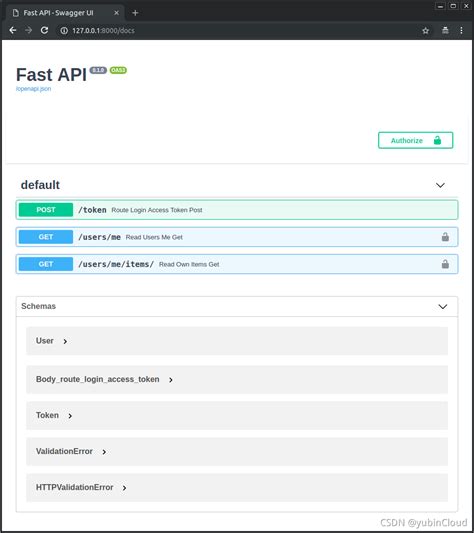474x533 pixels.
Task: Click the Fast API page title
Action: tap(51, 74)
